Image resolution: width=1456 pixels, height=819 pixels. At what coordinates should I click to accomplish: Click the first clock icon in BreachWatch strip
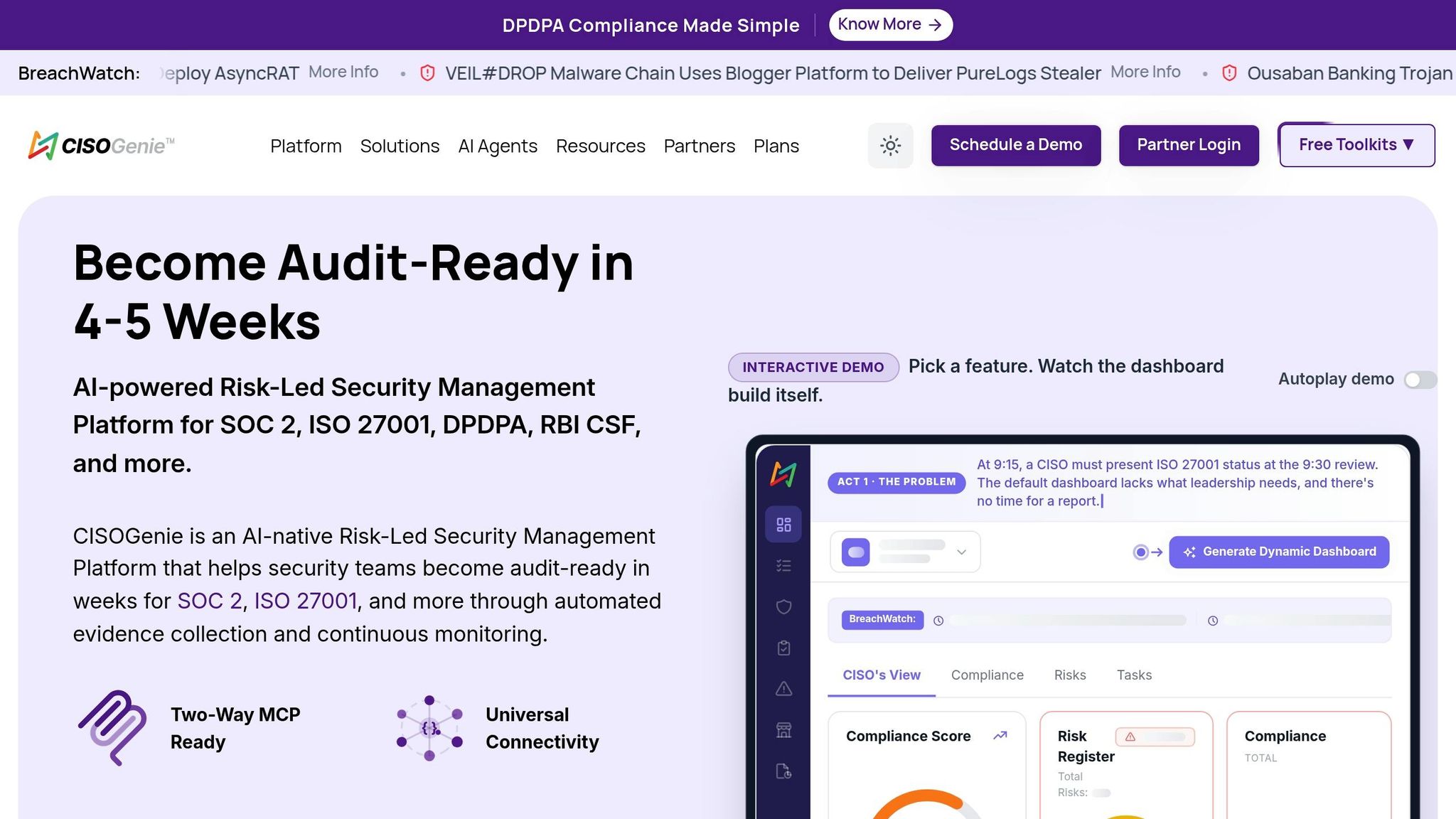click(938, 621)
